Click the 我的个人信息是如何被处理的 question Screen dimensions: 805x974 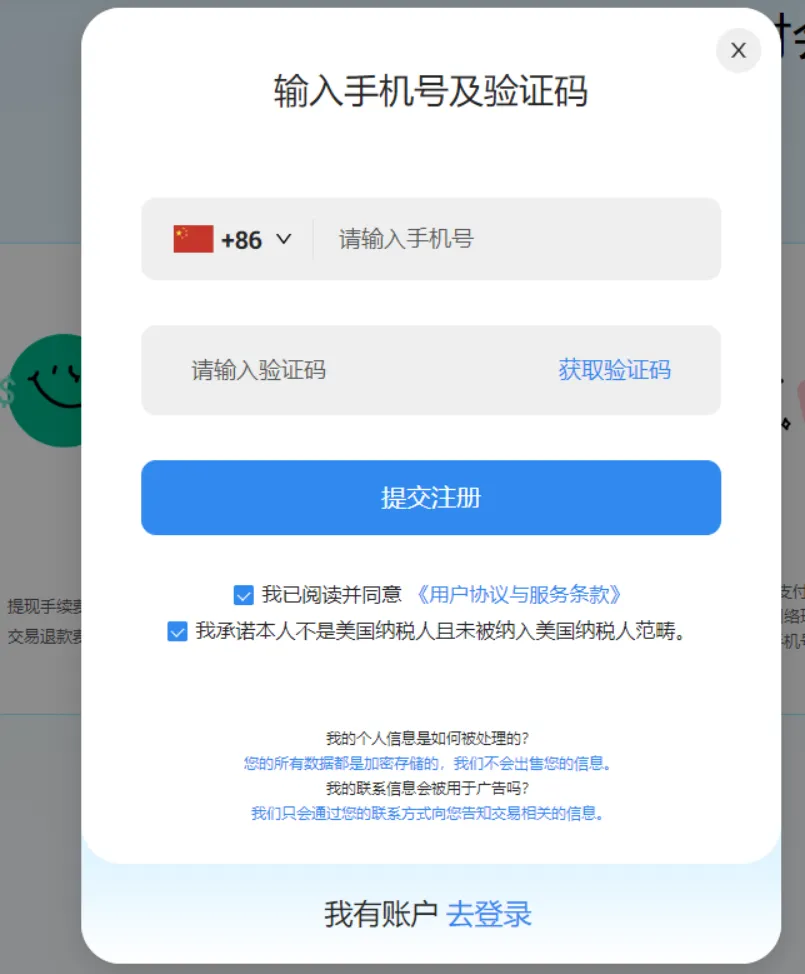pyautogui.click(x=427, y=739)
